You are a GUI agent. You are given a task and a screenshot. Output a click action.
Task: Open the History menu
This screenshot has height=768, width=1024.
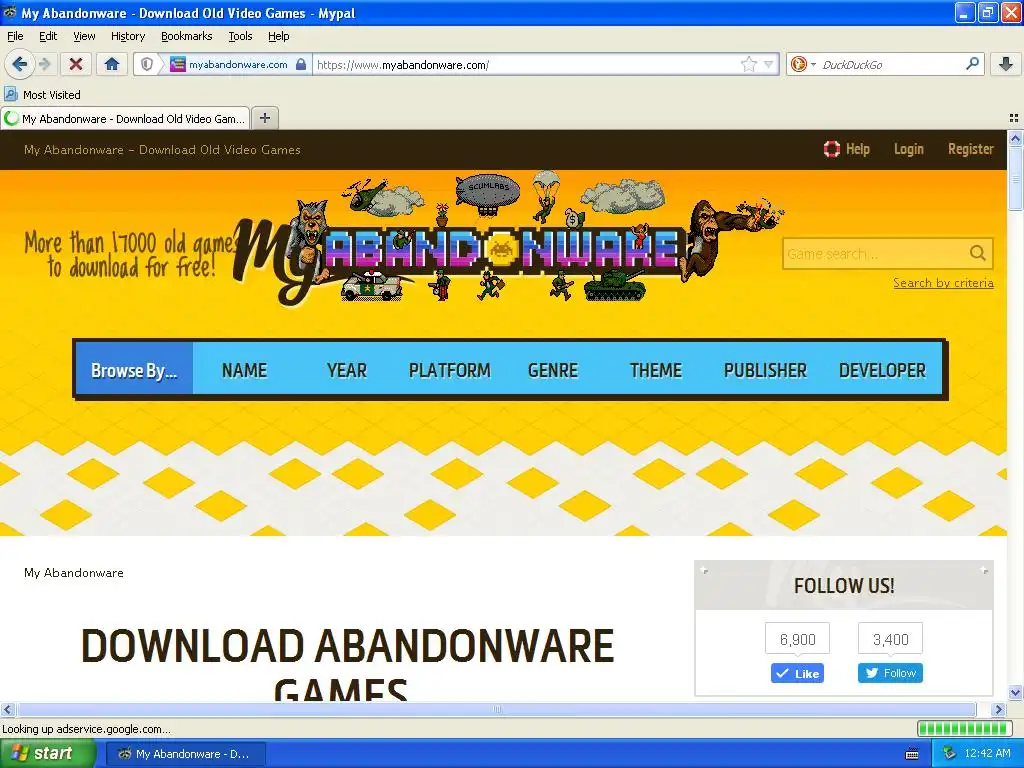[x=127, y=36]
